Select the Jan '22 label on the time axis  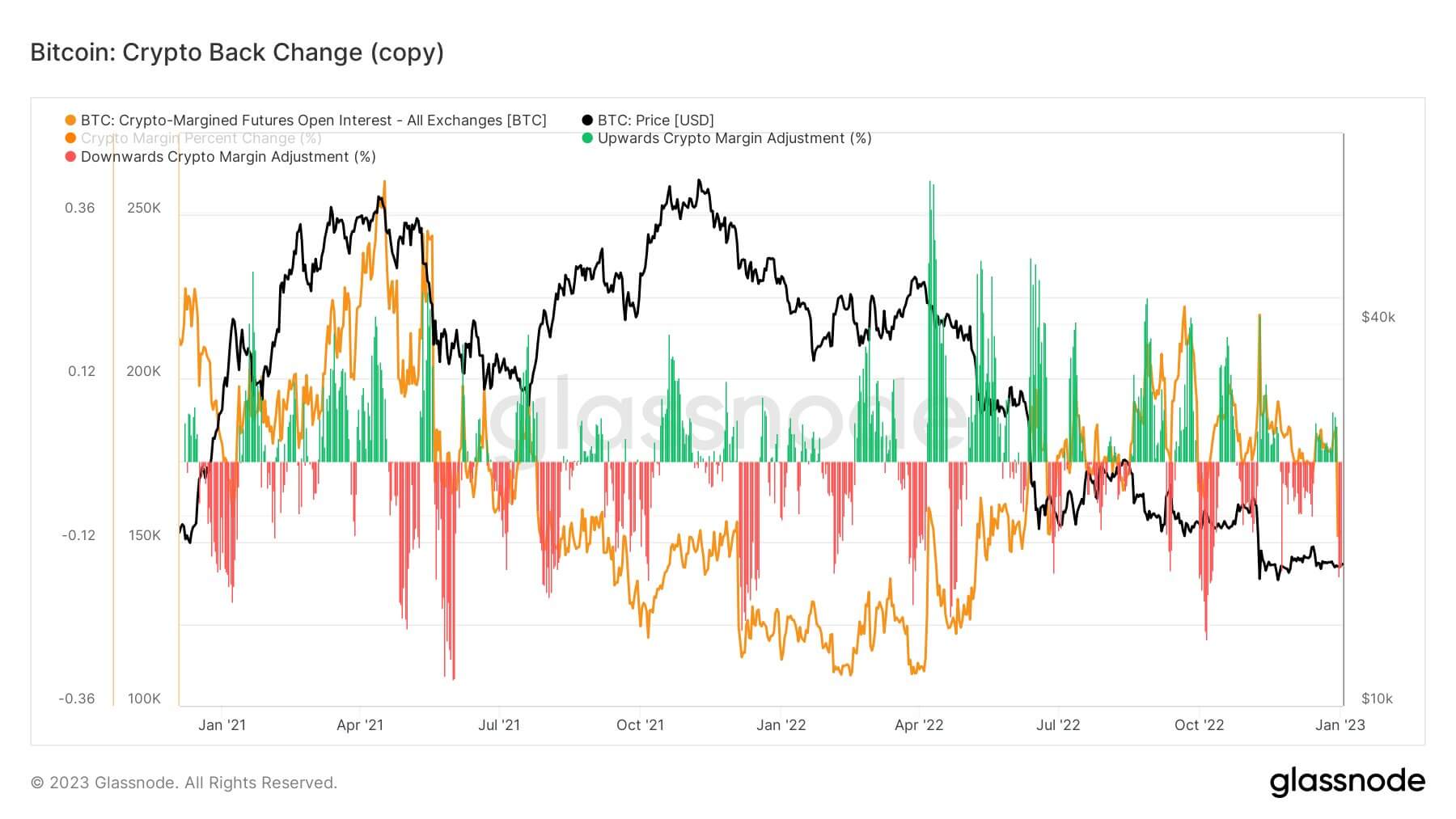pos(781,725)
